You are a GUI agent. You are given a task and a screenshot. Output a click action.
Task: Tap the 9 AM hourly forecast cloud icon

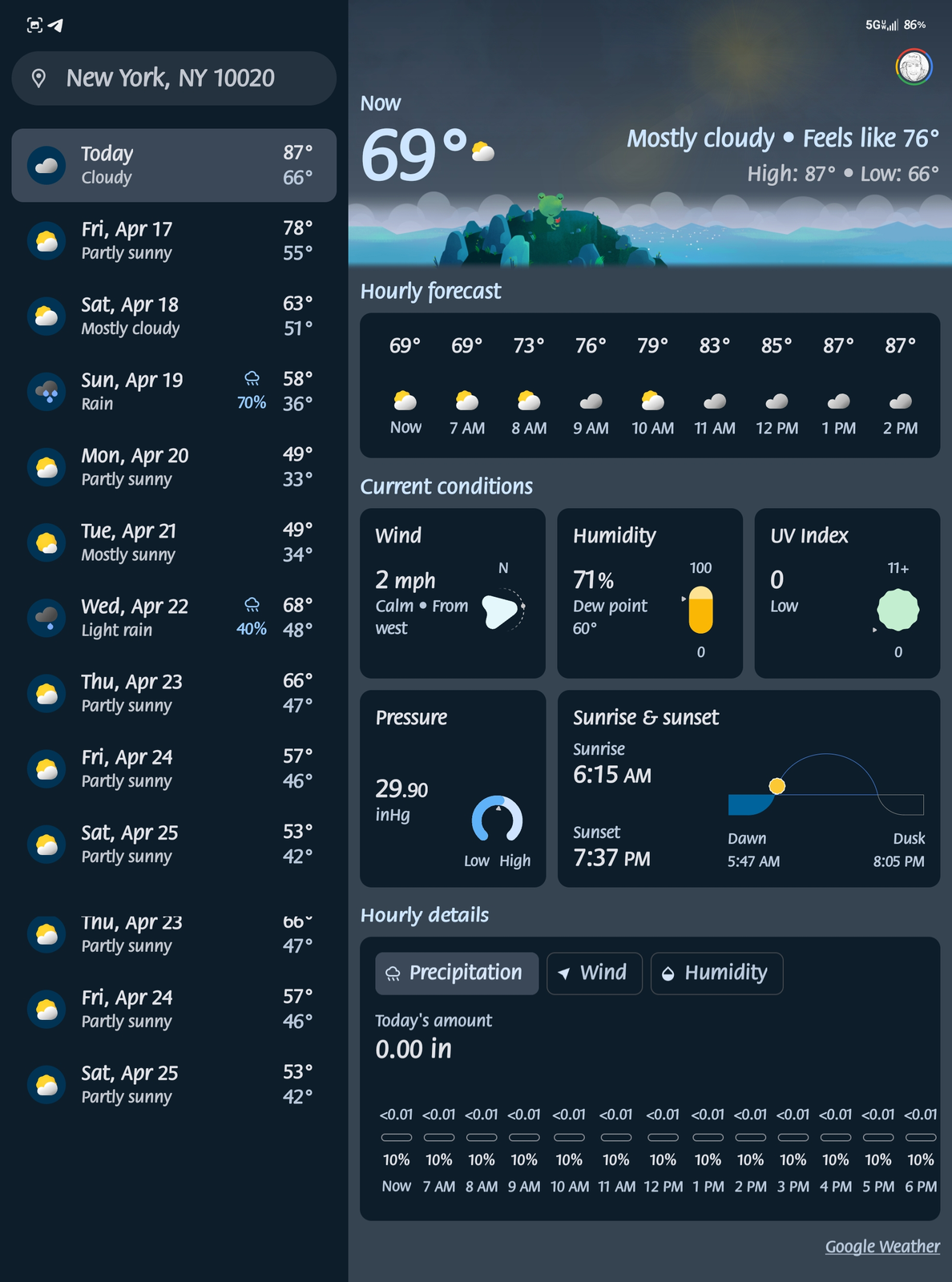(x=591, y=401)
